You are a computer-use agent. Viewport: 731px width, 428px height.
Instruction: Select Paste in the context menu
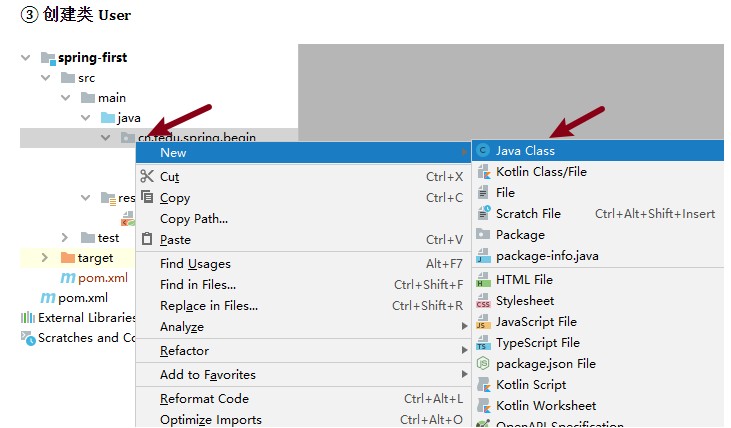tap(303, 240)
